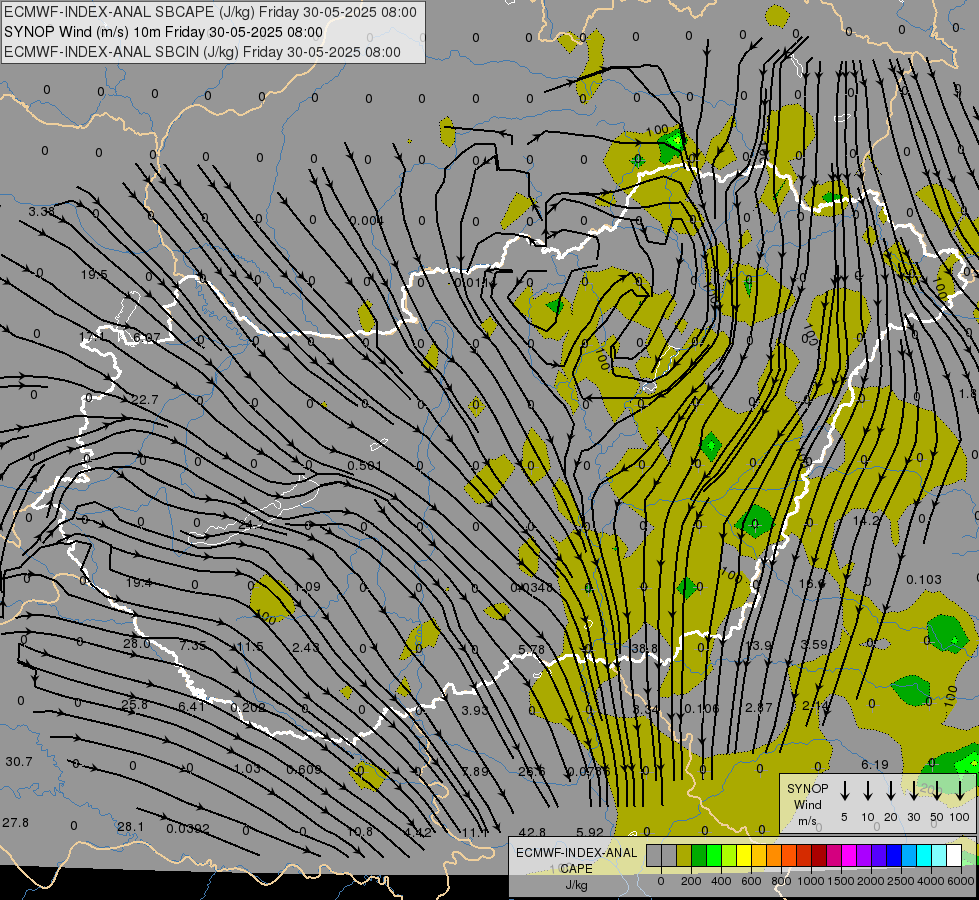Viewport: 979px width, 900px height.
Task: Click the SBCIN title line
Action: click(202, 52)
